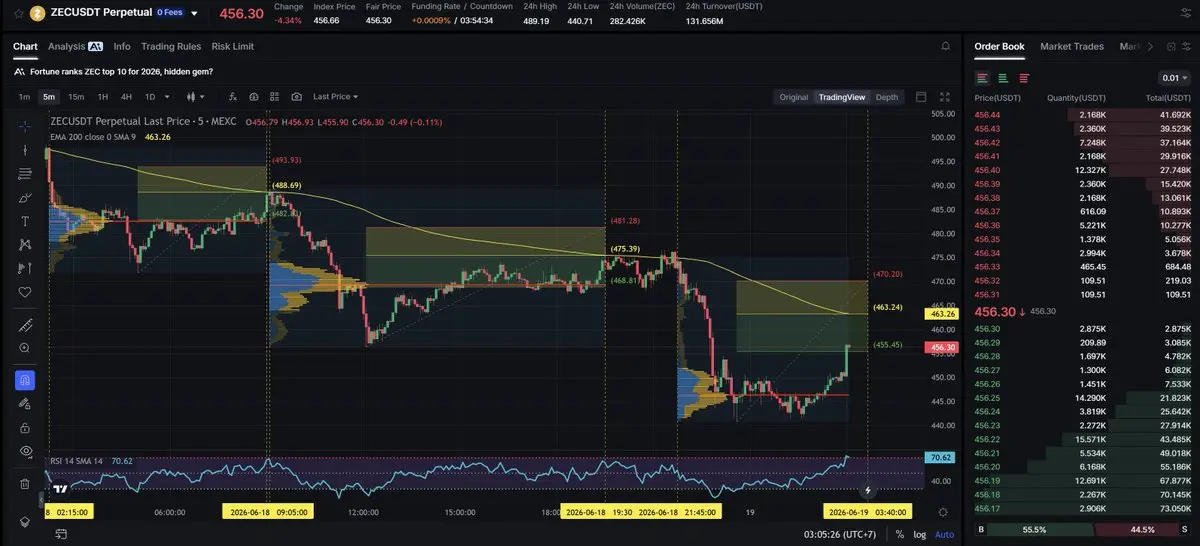
Task: Open the favorites heart icon menu
Action: 25,292
